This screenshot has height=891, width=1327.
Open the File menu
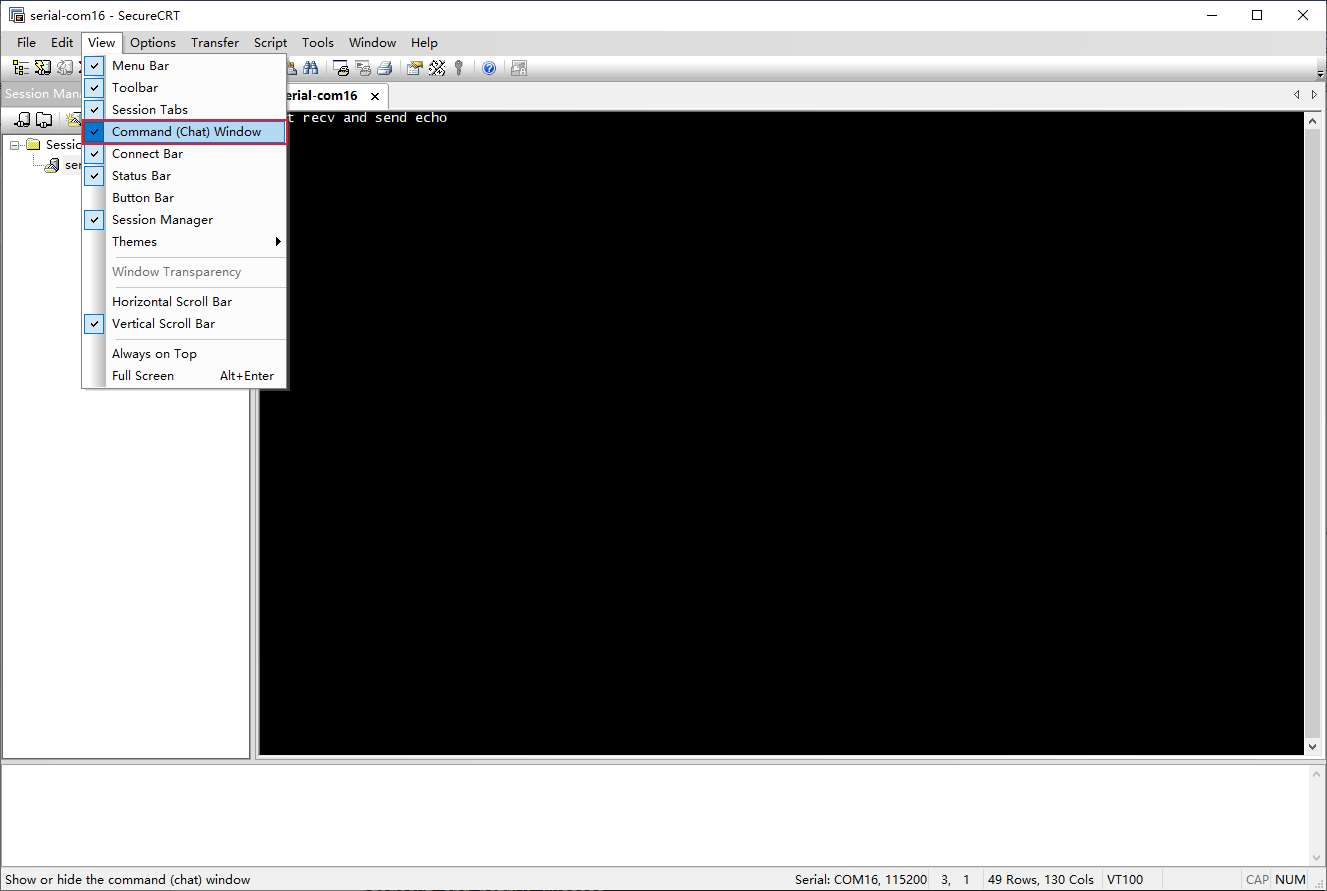coord(26,42)
